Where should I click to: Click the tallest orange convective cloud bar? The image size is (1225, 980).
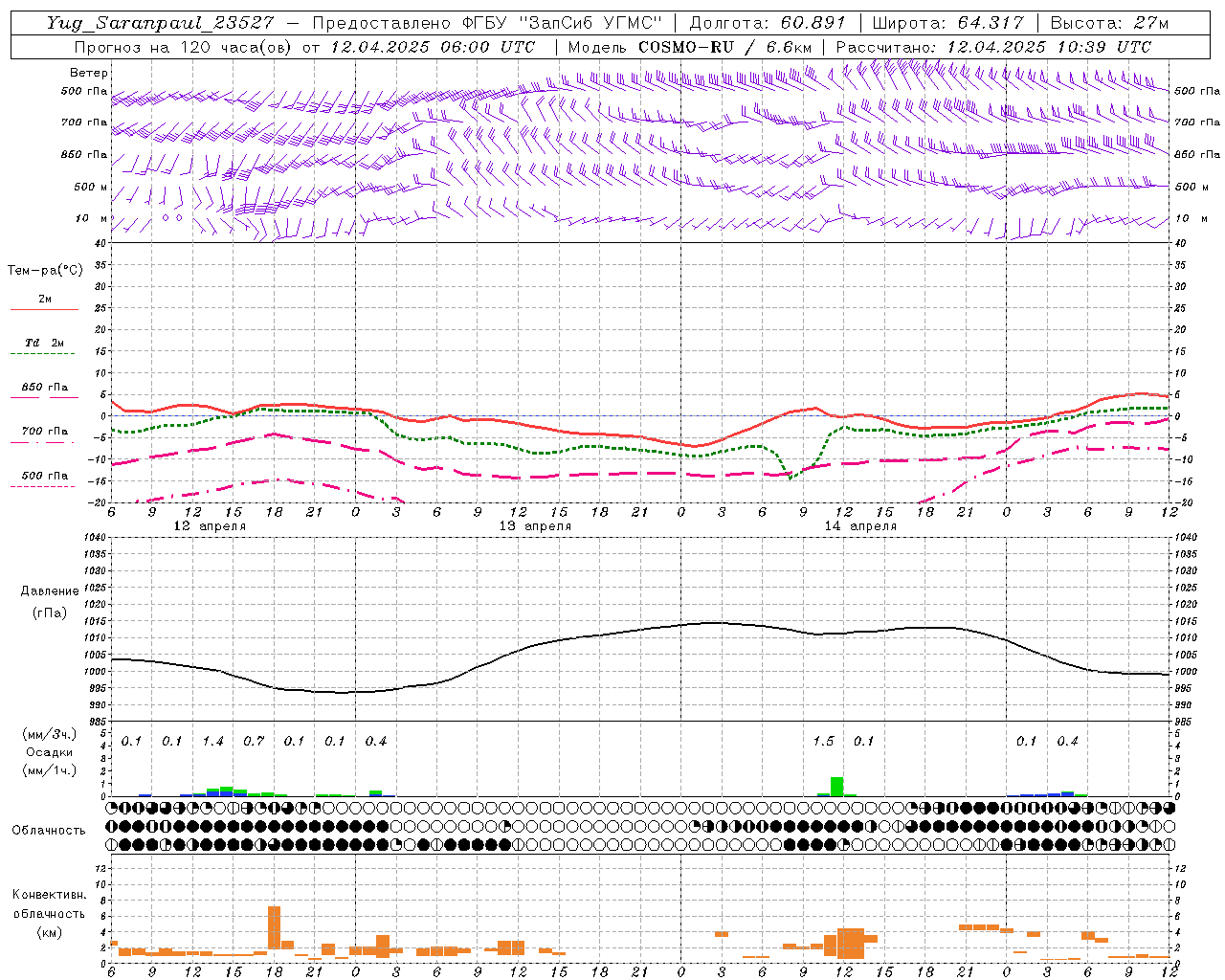[x=274, y=926]
